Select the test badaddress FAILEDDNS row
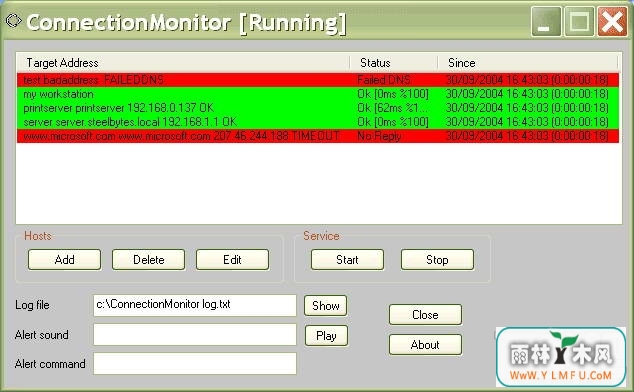 pos(318,80)
